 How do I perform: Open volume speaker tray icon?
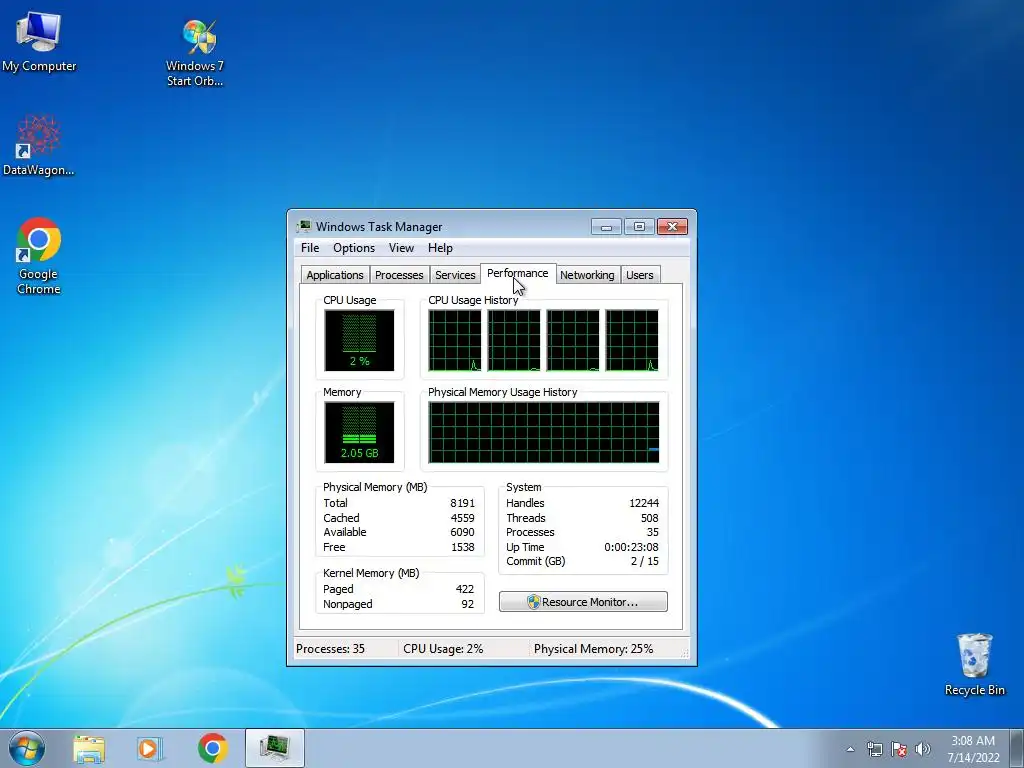point(922,749)
